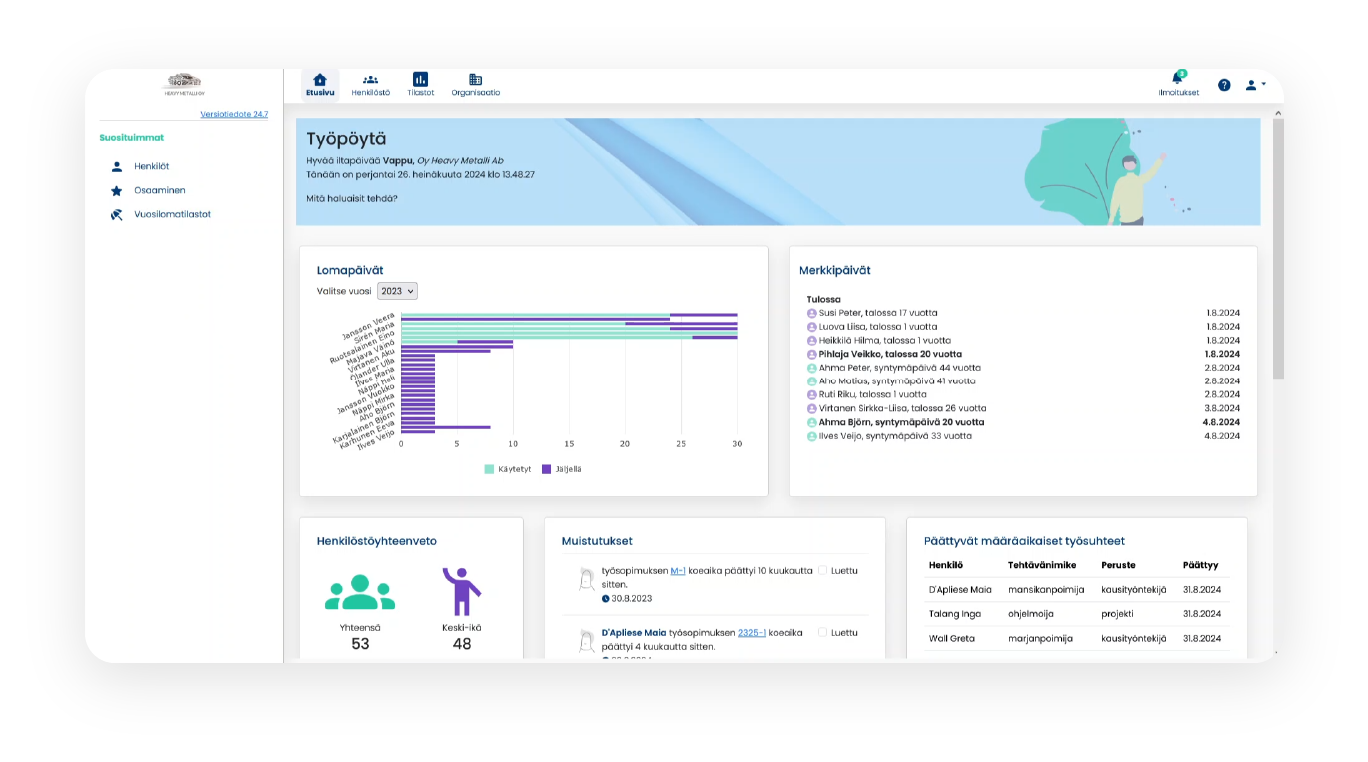Open Versiotiedote 24.7 link
The image size is (1368, 762).
click(x=234, y=114)
